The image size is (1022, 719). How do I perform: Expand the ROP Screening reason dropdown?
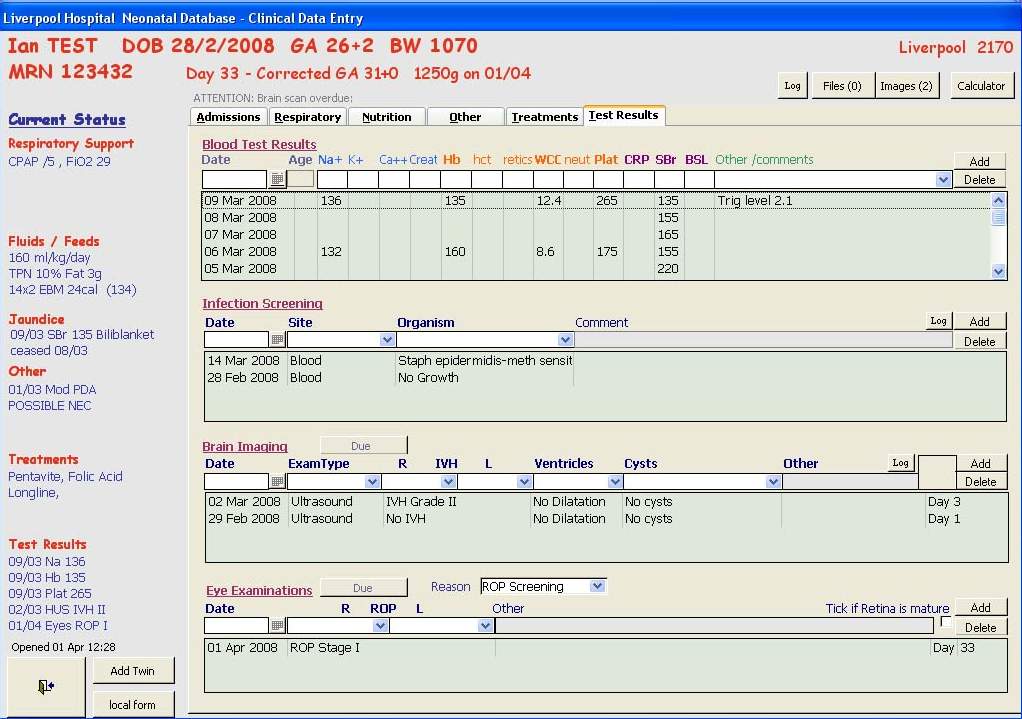pos(597,587)
